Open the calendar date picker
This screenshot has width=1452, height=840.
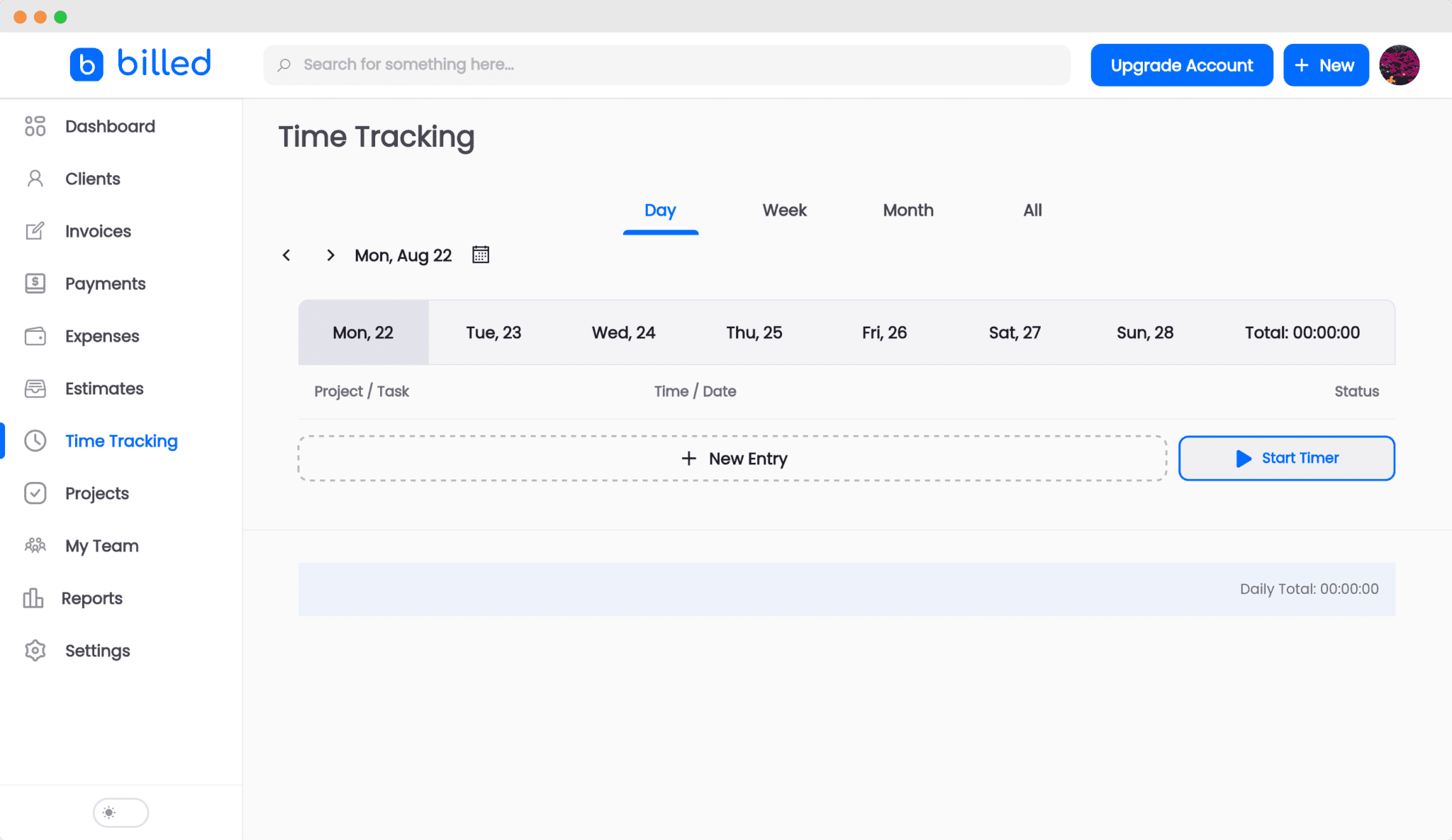(480, 254)
